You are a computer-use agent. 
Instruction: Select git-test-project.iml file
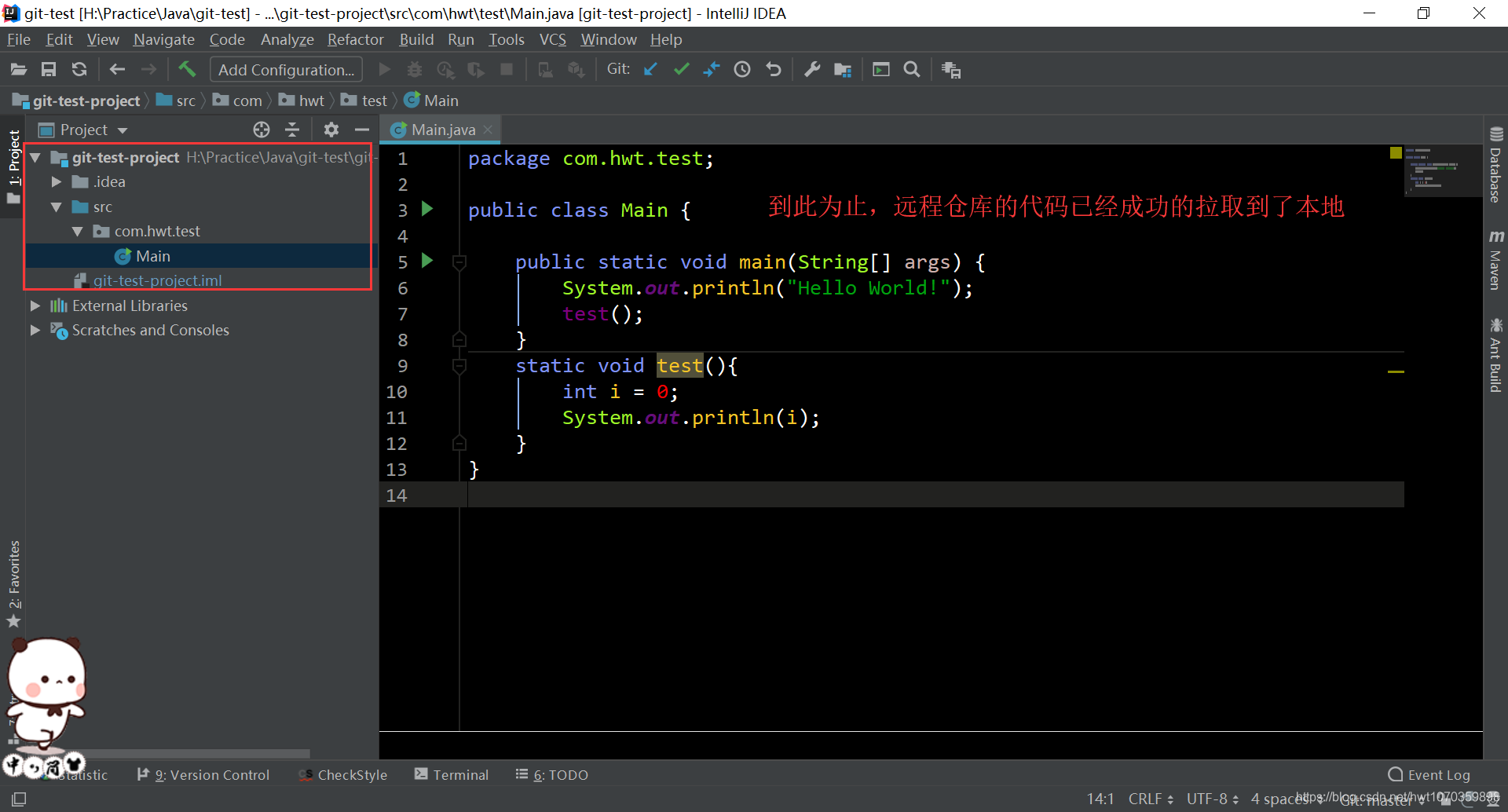(x=148, y=280)
